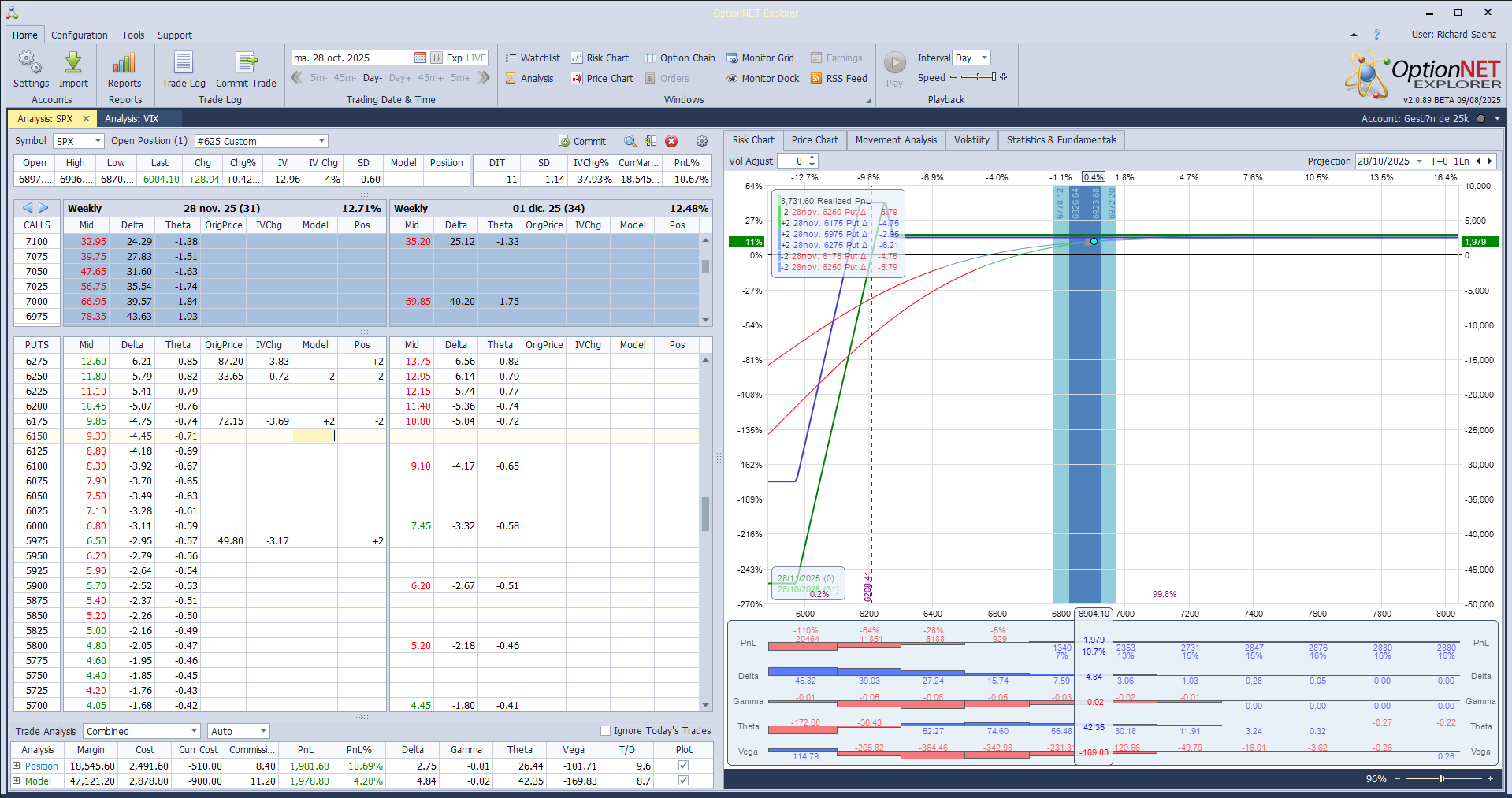Go to previous expiration with left blue arrow

pos(28,208)
